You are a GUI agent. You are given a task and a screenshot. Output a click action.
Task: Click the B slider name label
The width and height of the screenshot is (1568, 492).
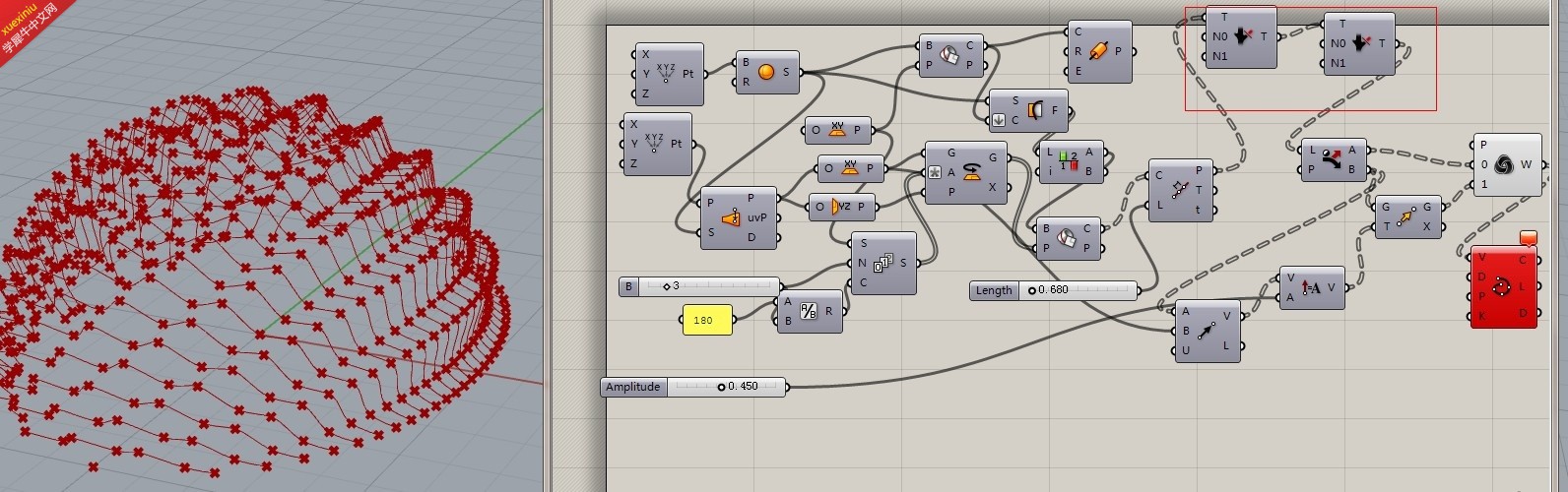[x=629, y=286]
